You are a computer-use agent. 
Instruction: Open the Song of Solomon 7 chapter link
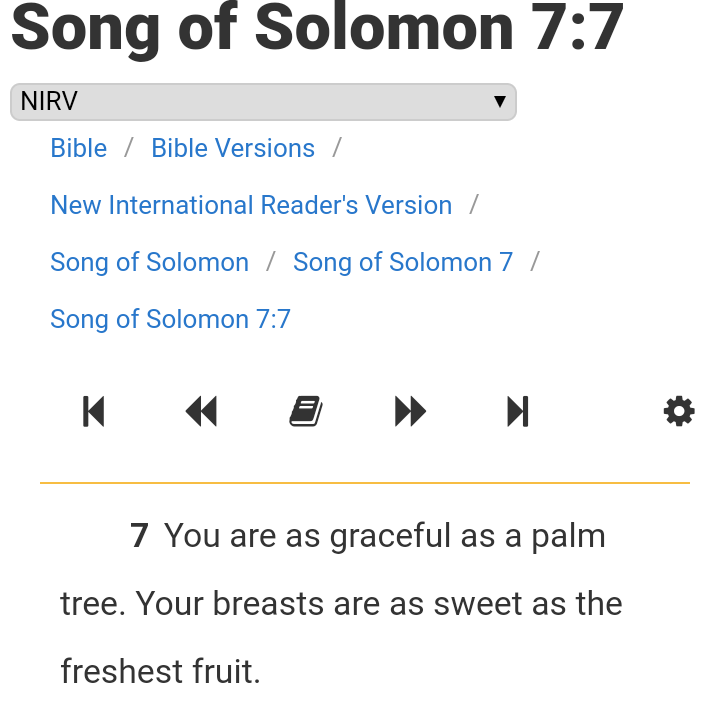pos(403,262)
